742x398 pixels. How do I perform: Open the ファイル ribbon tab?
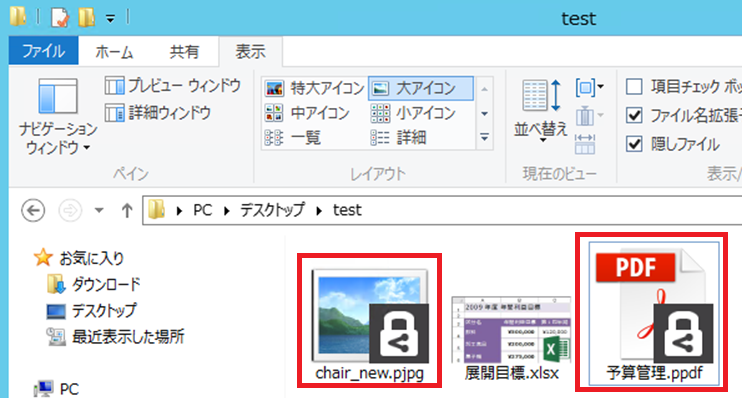[44, 51]
